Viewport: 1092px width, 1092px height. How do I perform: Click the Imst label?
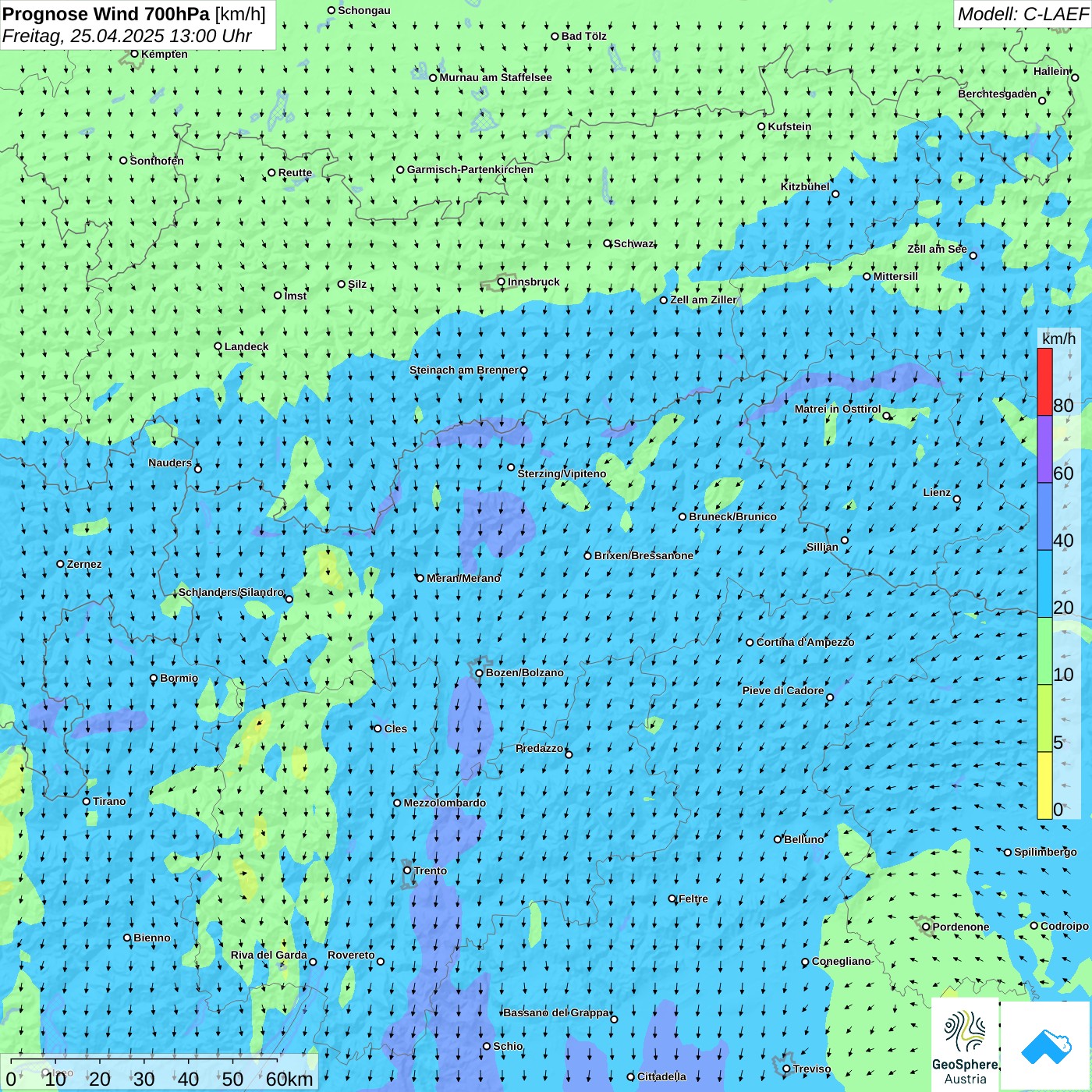coord(296,296)
